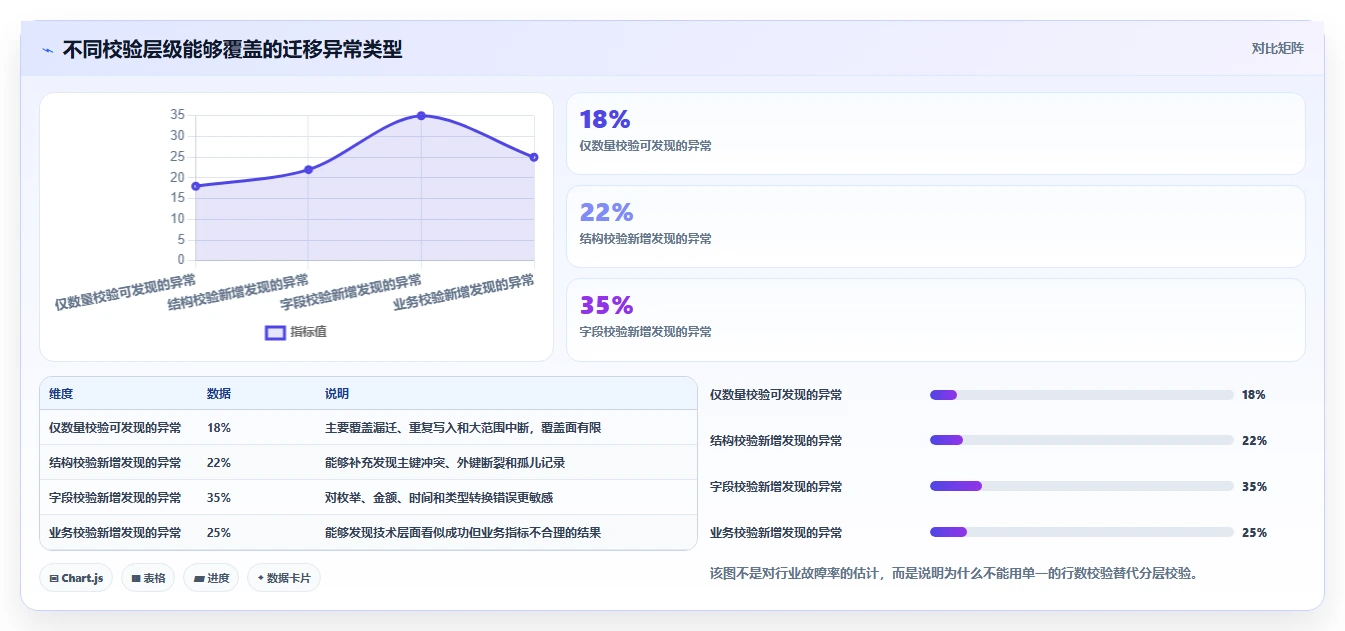Click the 维度 table column header
The height and width of the screenshot is (631, 1345).
[61, 394]
